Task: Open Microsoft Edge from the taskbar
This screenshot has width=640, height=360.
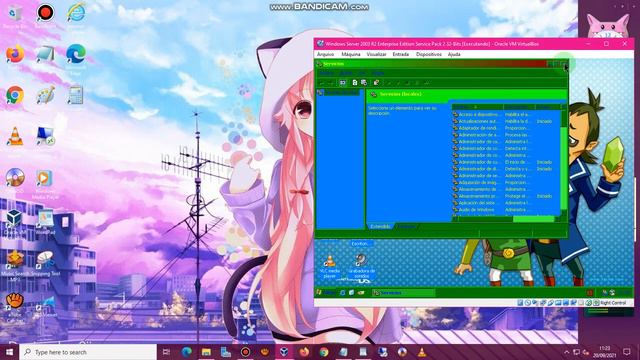Action: coord(187,351)
